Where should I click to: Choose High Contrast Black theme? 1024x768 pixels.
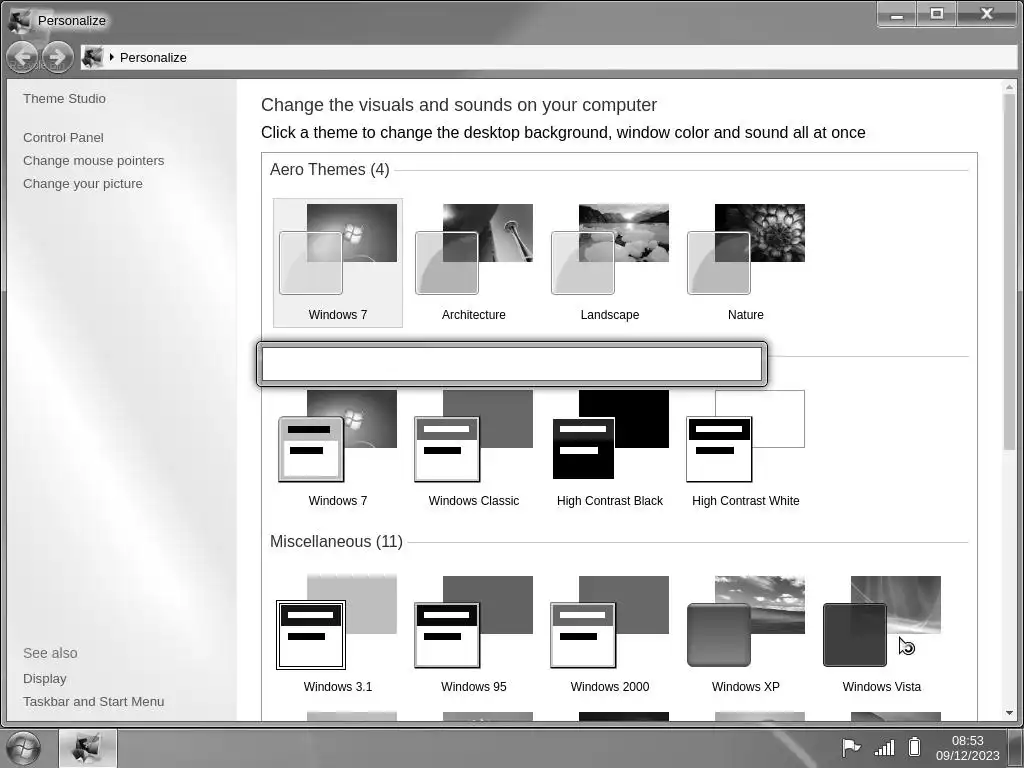pos(610,449)
